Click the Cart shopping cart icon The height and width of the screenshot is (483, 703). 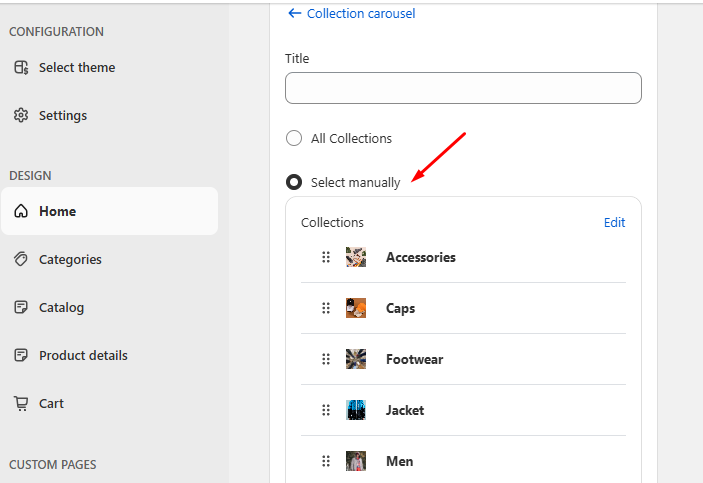(21, 403)
